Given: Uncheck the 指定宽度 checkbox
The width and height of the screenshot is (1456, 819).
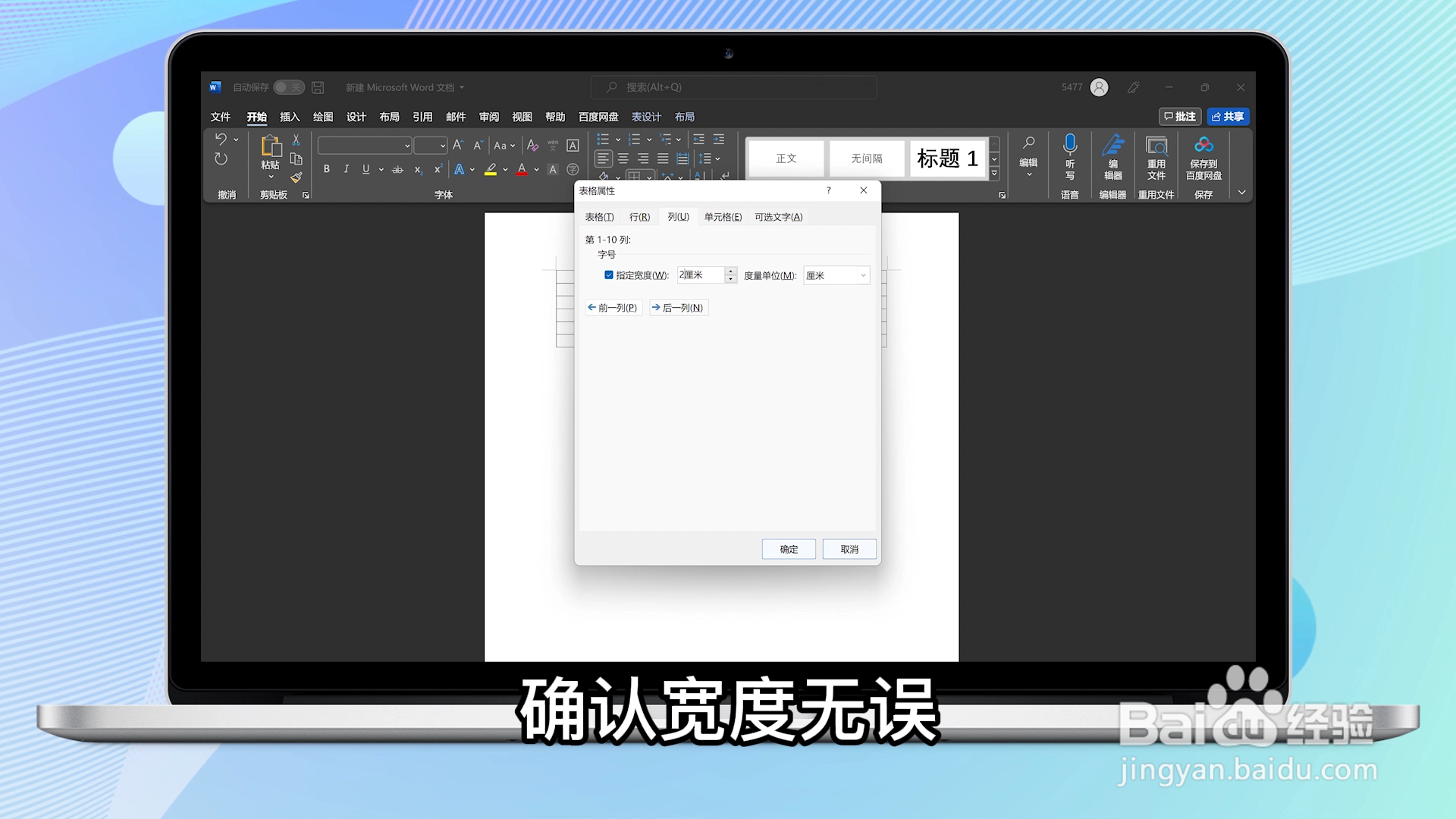Looking at the screenshot, I should click(x=609, y=275).
